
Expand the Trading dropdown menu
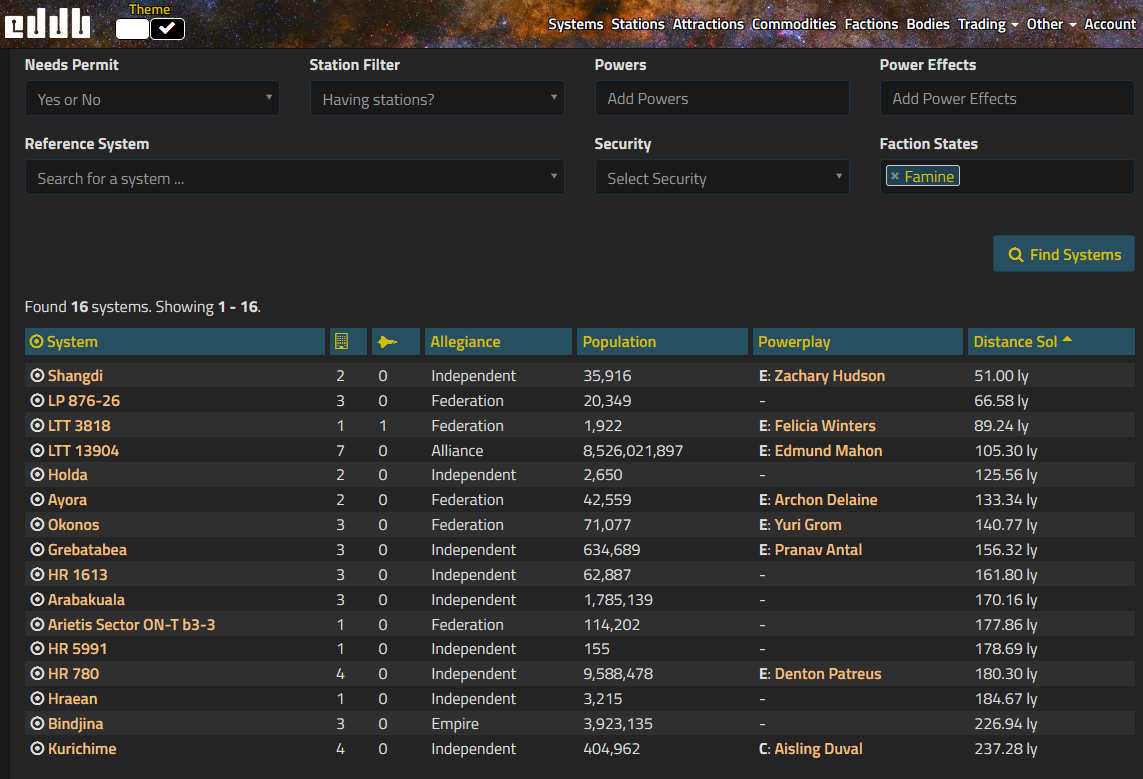pos(988,24)
